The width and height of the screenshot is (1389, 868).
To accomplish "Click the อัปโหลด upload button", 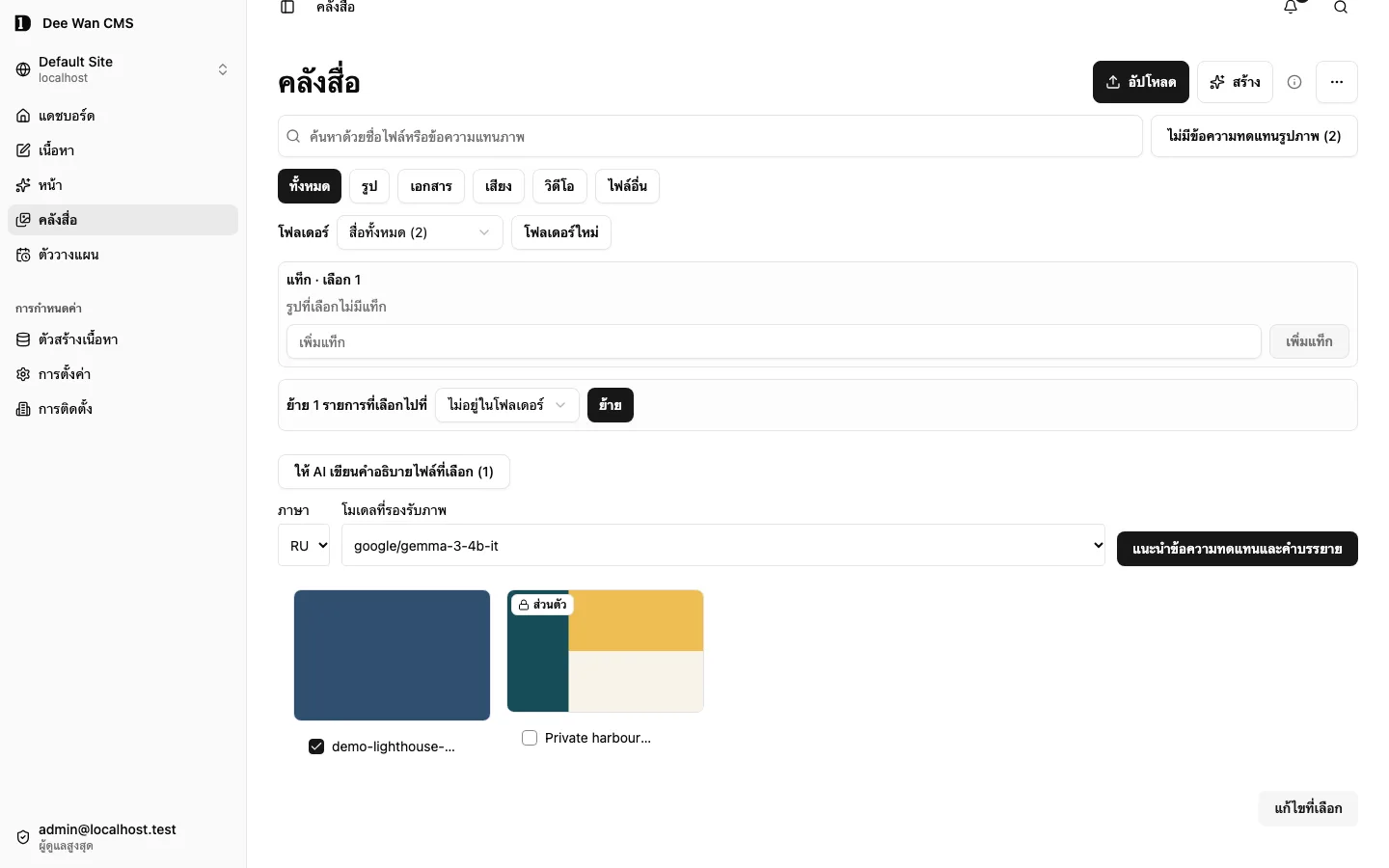I will click(1141, 82).
